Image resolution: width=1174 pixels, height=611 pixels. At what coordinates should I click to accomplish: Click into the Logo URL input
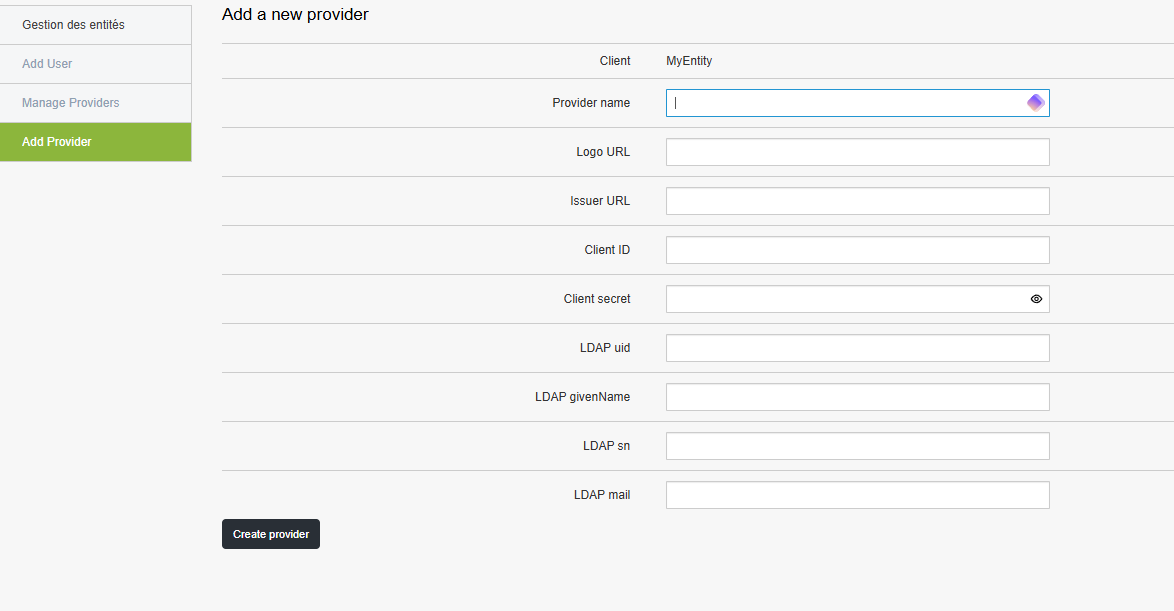click(x=857, y=152)
